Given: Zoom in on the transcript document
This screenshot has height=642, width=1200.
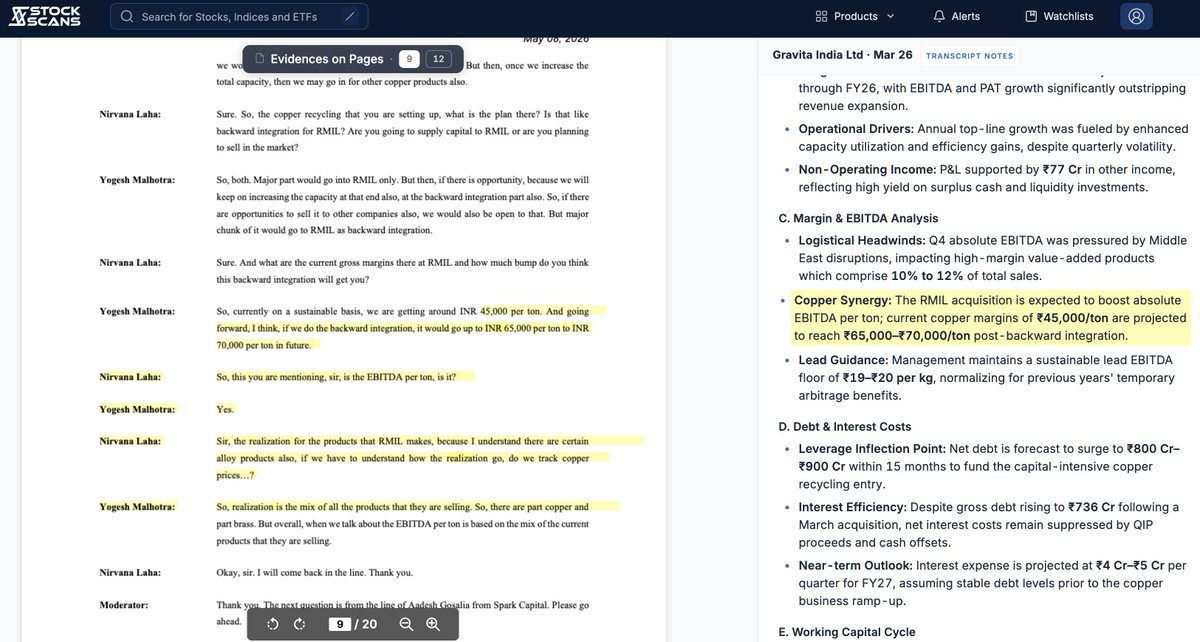Looking at the screenshot, I should pyautogui.click(x=432, y=624).
